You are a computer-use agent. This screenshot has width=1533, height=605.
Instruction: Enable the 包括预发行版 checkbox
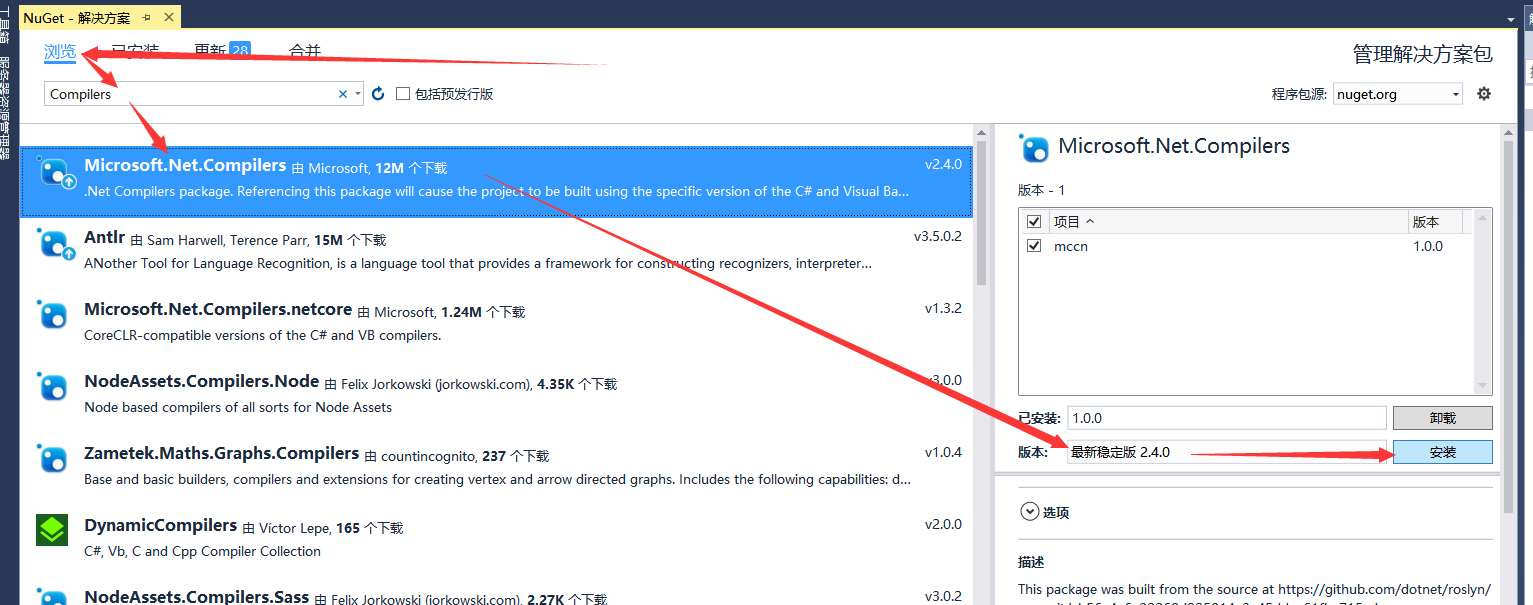point(404,92)
